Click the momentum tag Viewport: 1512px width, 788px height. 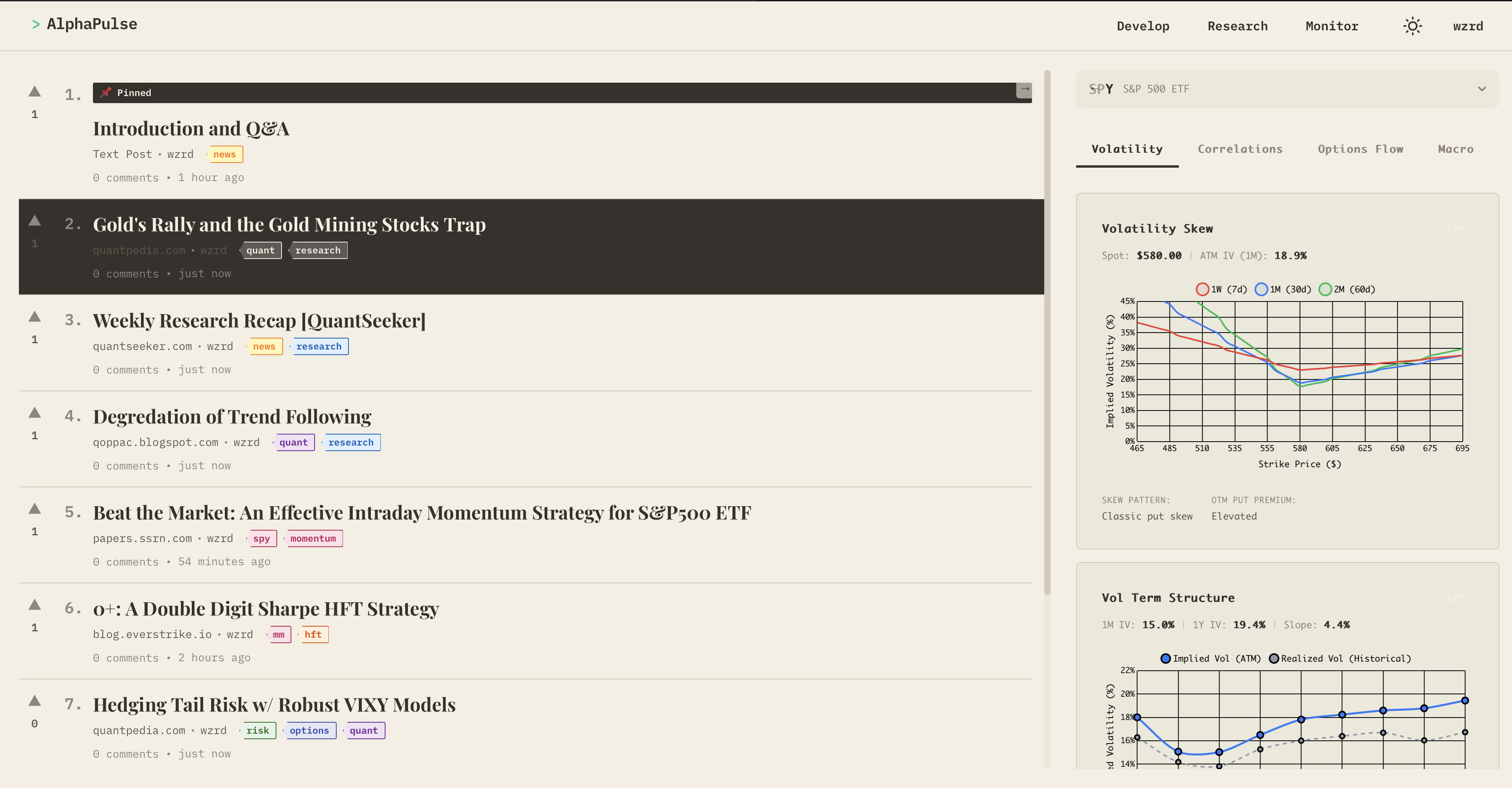click(x=313, y=538)
